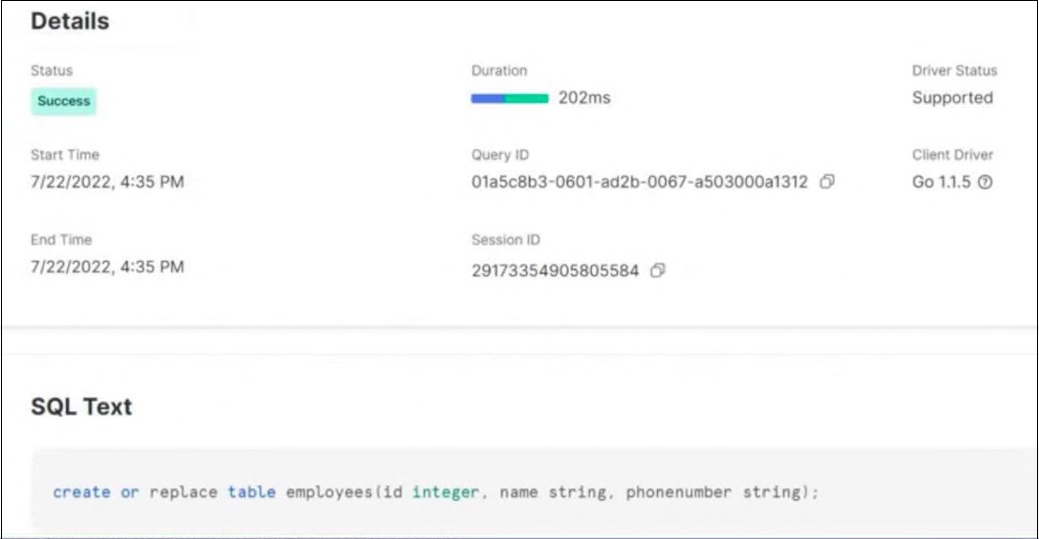Open the Go 1.1.5 driver help icon
Screen dimensions: 1039x539
pyautogui.click(x=985, y=182)
